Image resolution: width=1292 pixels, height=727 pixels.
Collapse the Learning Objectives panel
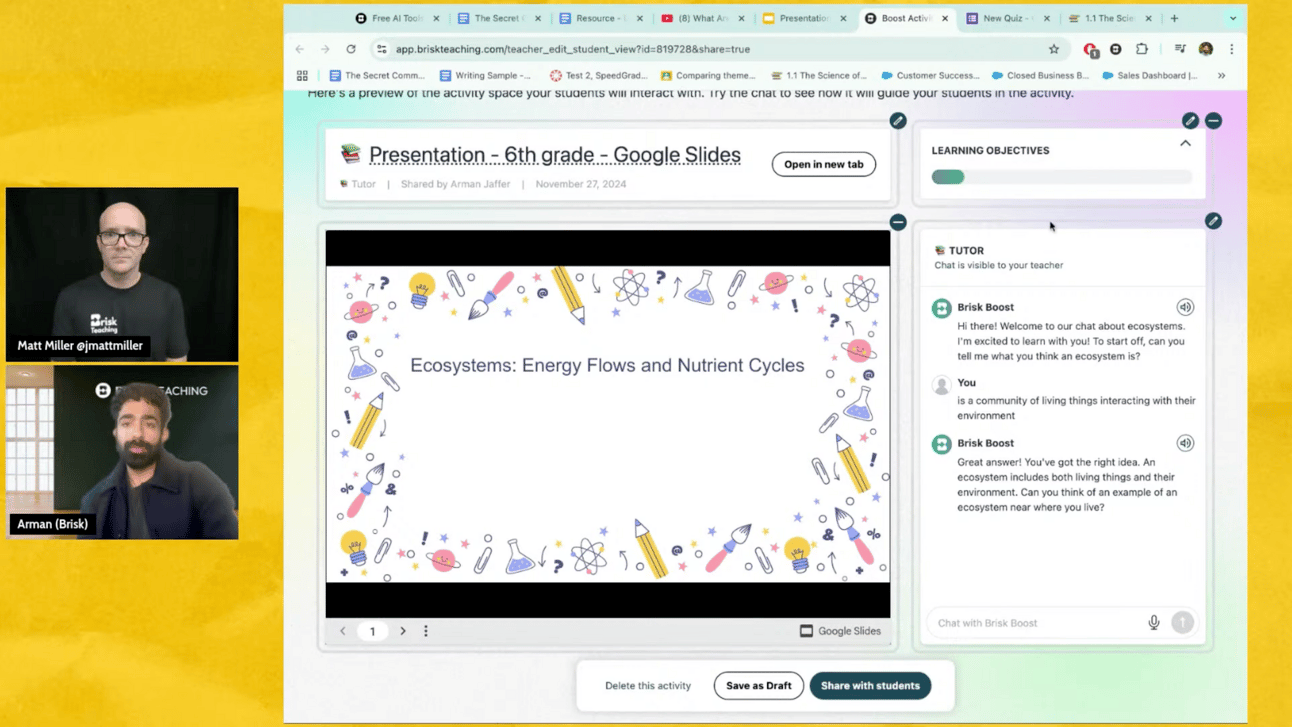(x=1185, y=144)
